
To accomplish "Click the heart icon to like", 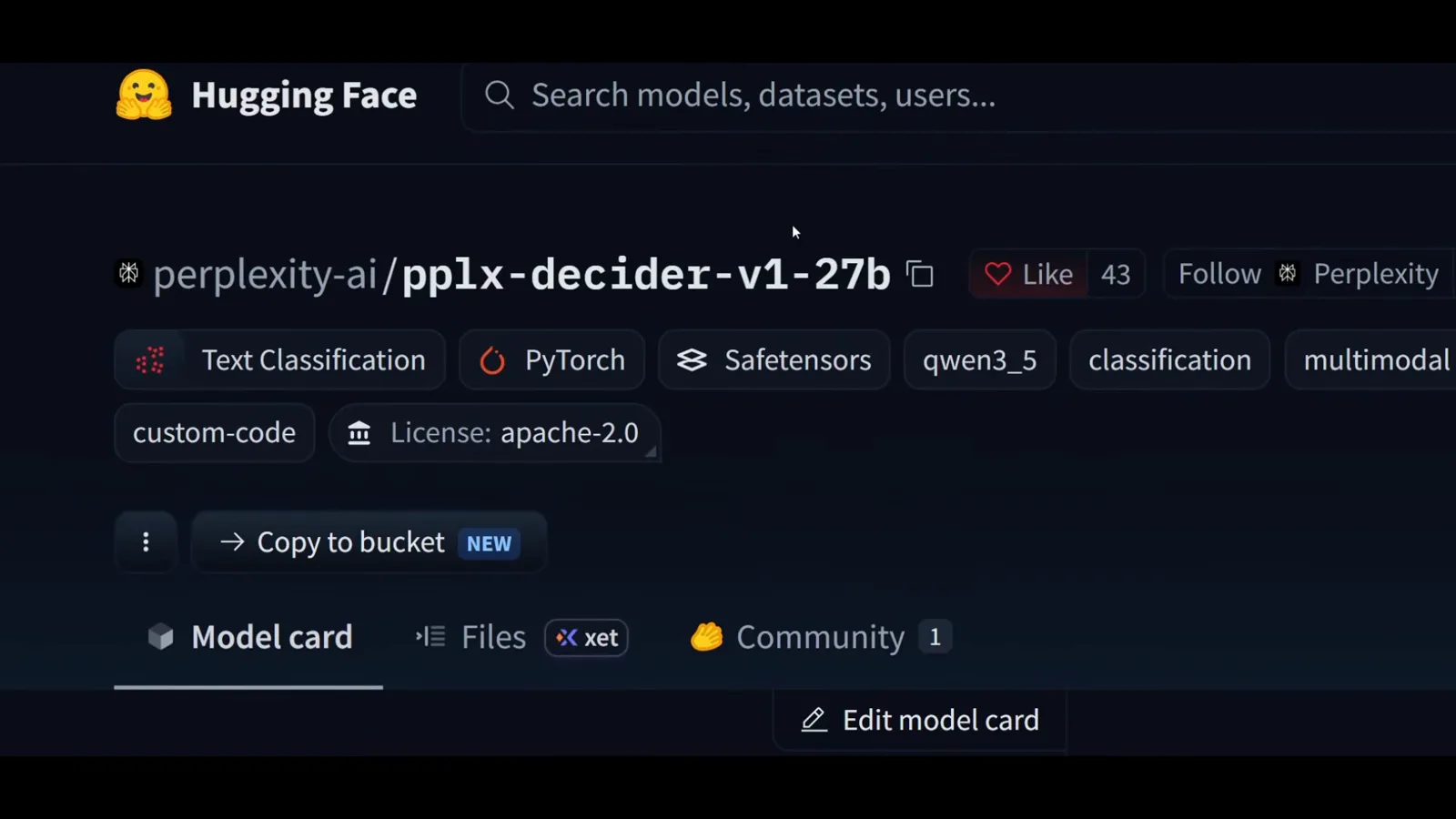I will (997, 274).
